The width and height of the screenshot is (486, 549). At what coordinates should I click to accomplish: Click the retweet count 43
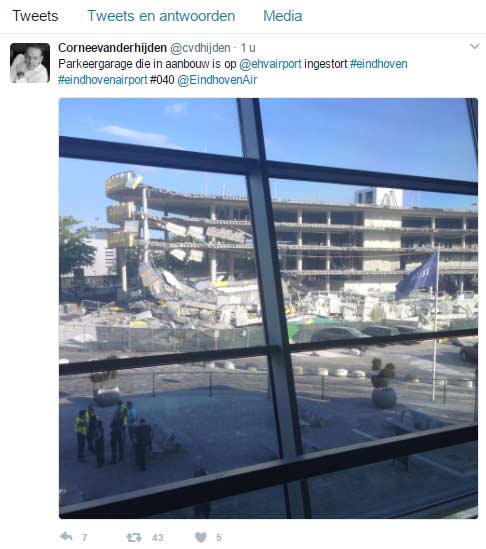click(x=158, y=537)
